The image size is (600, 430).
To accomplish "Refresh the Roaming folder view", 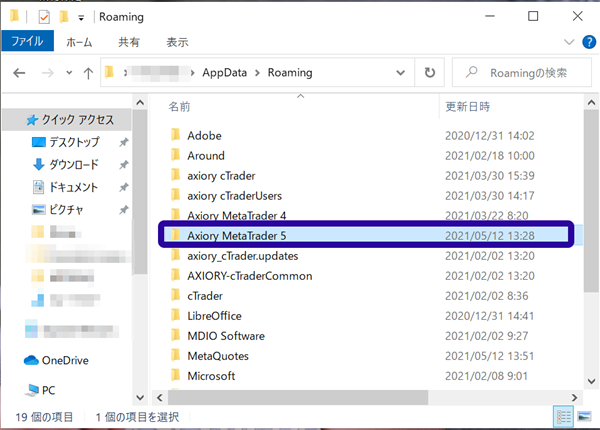I will pos(430,72).
